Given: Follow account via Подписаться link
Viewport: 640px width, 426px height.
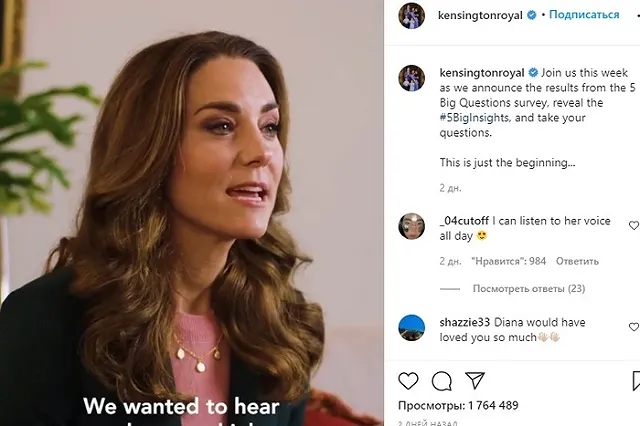Looking at the screenshot, I should click(x=584, y=15).
